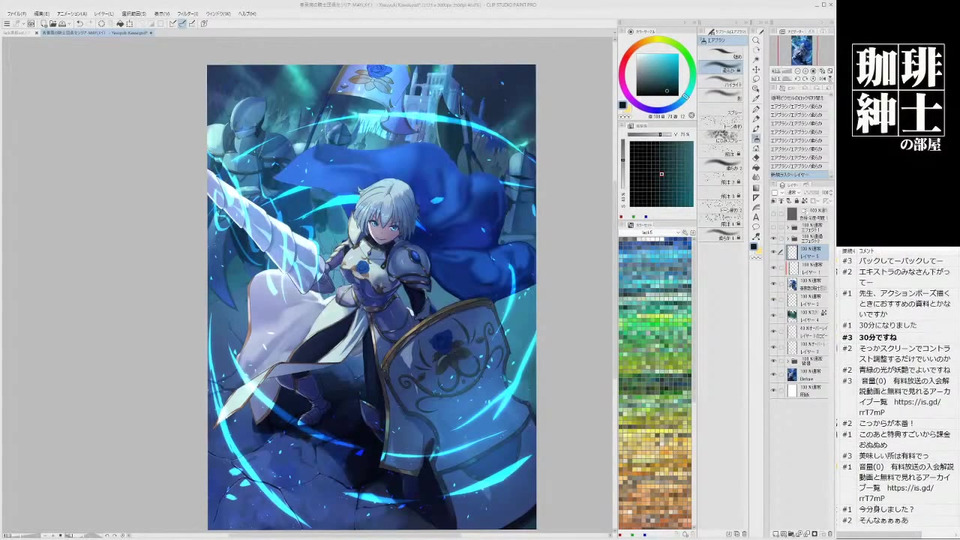Open the レイヤー menu
This screenshot has width=960, height=540.
(103, 13)
